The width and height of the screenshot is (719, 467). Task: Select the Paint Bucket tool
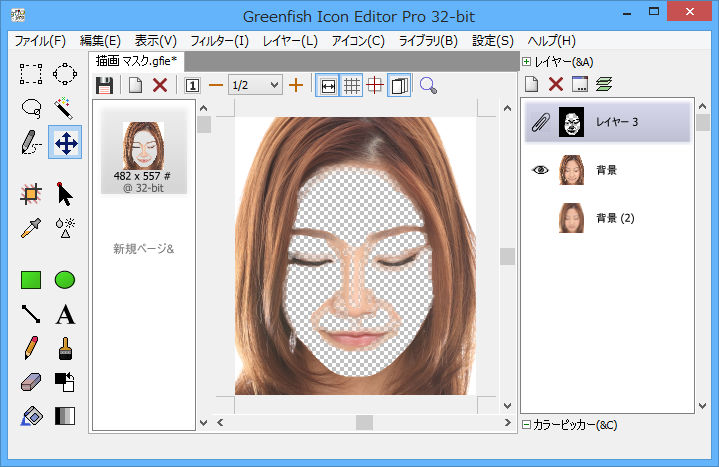point(31,416)
